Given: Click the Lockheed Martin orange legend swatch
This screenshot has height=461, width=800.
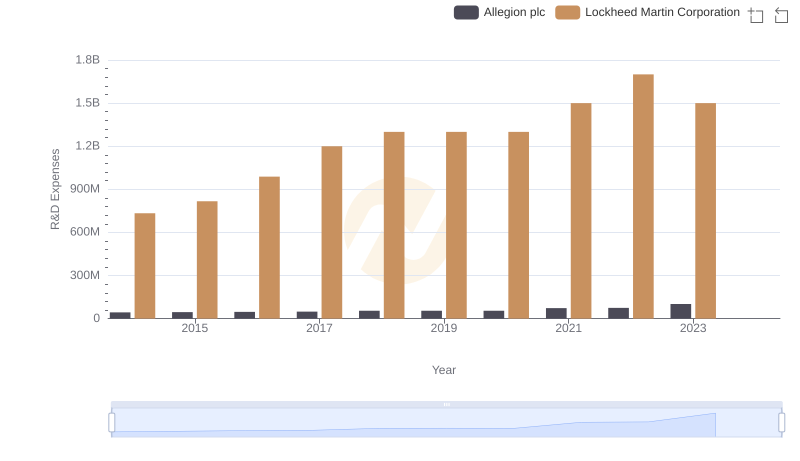Looking at the screenshot, I should [567, 12].
